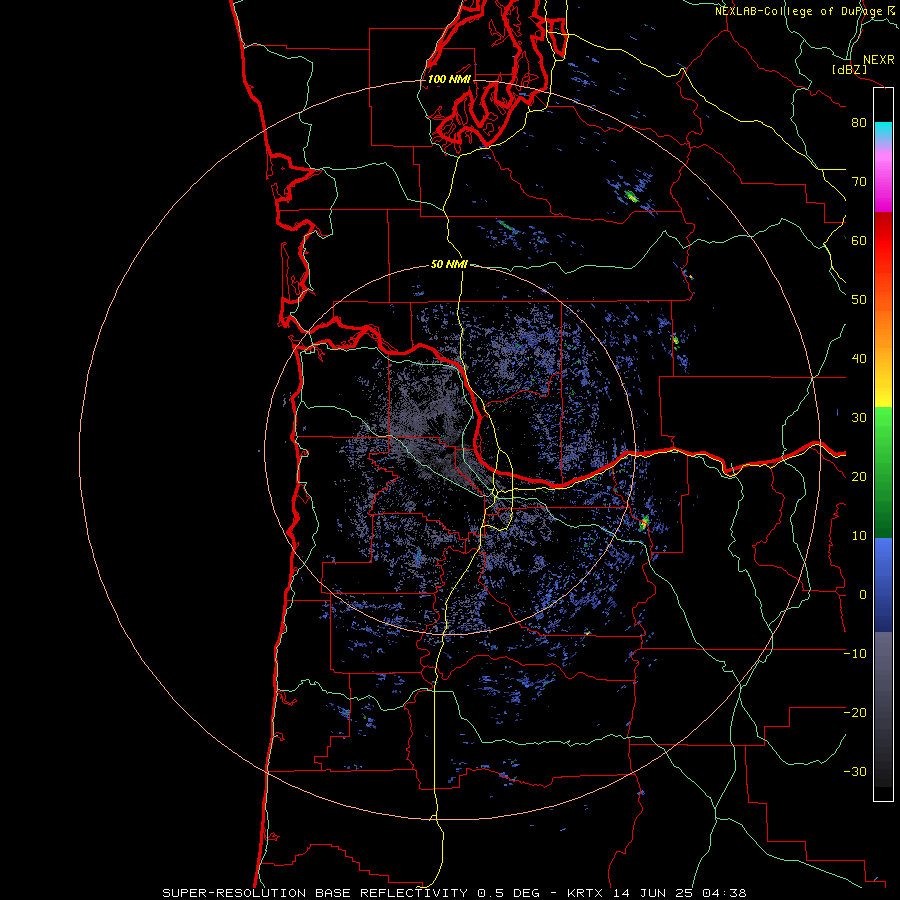Screen dimensions: 900x900
Task: Click the 40 value on the dBZ scale
Action: click(859, 359)
